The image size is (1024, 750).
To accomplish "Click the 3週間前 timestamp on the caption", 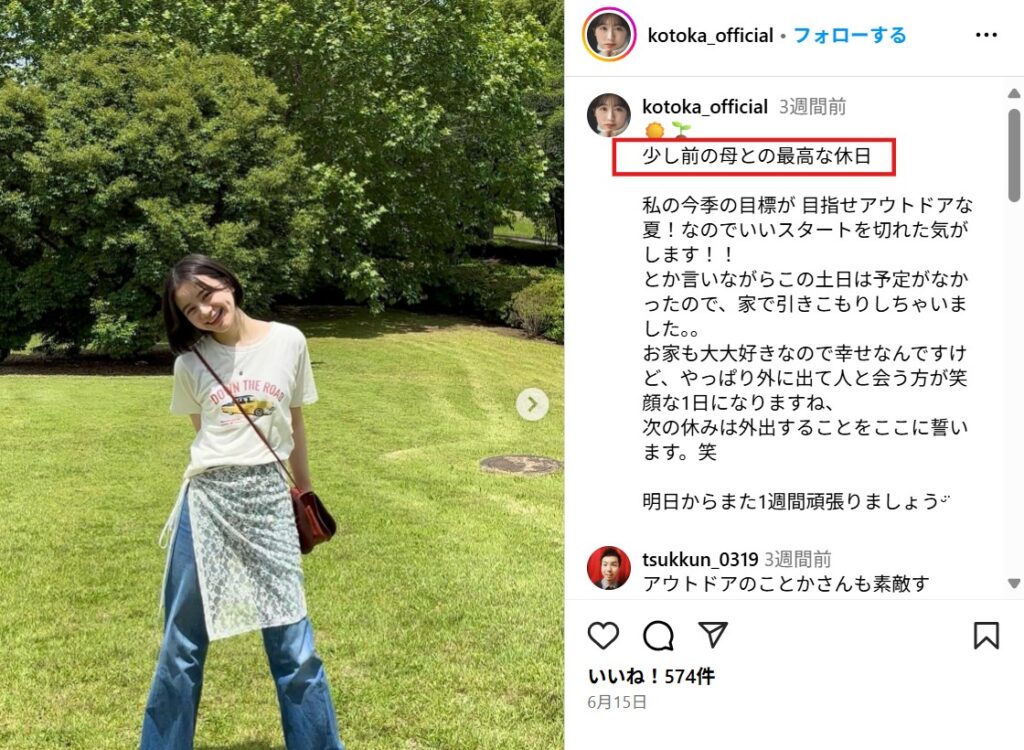I will 812,106.
